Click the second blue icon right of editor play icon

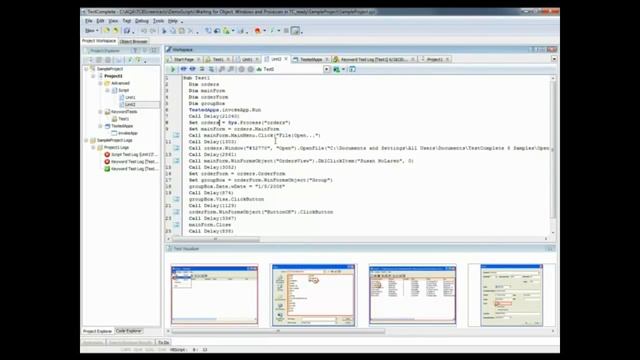point(192,69)
